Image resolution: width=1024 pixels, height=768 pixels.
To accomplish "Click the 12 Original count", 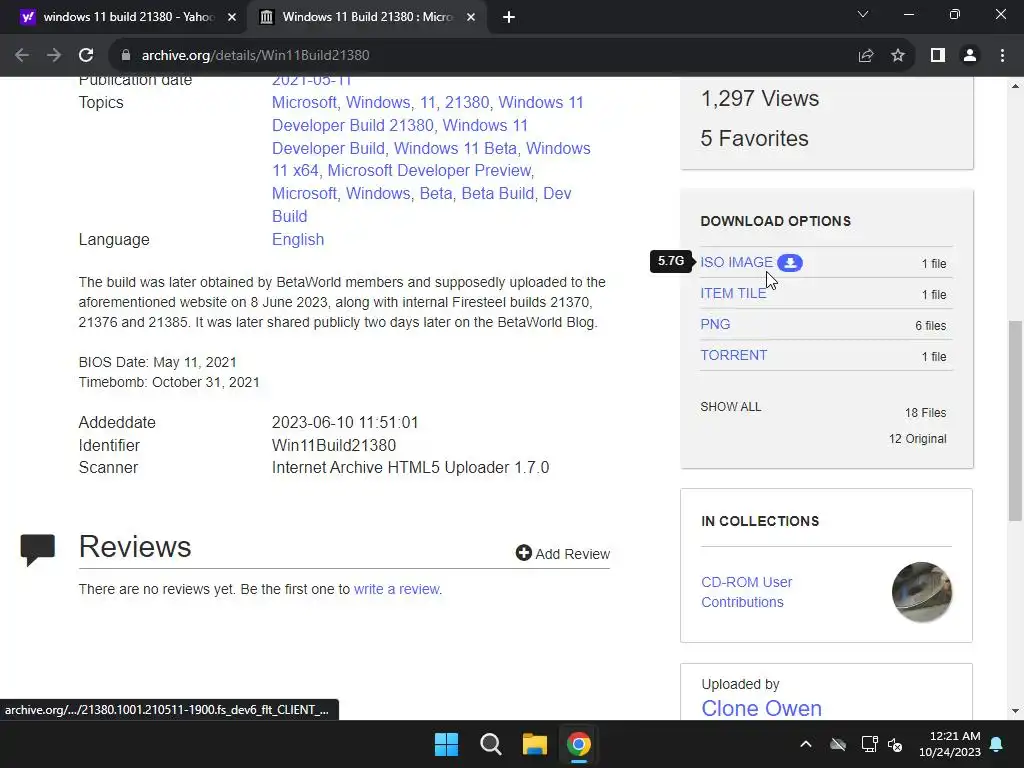I will click(x=917, y=439).
